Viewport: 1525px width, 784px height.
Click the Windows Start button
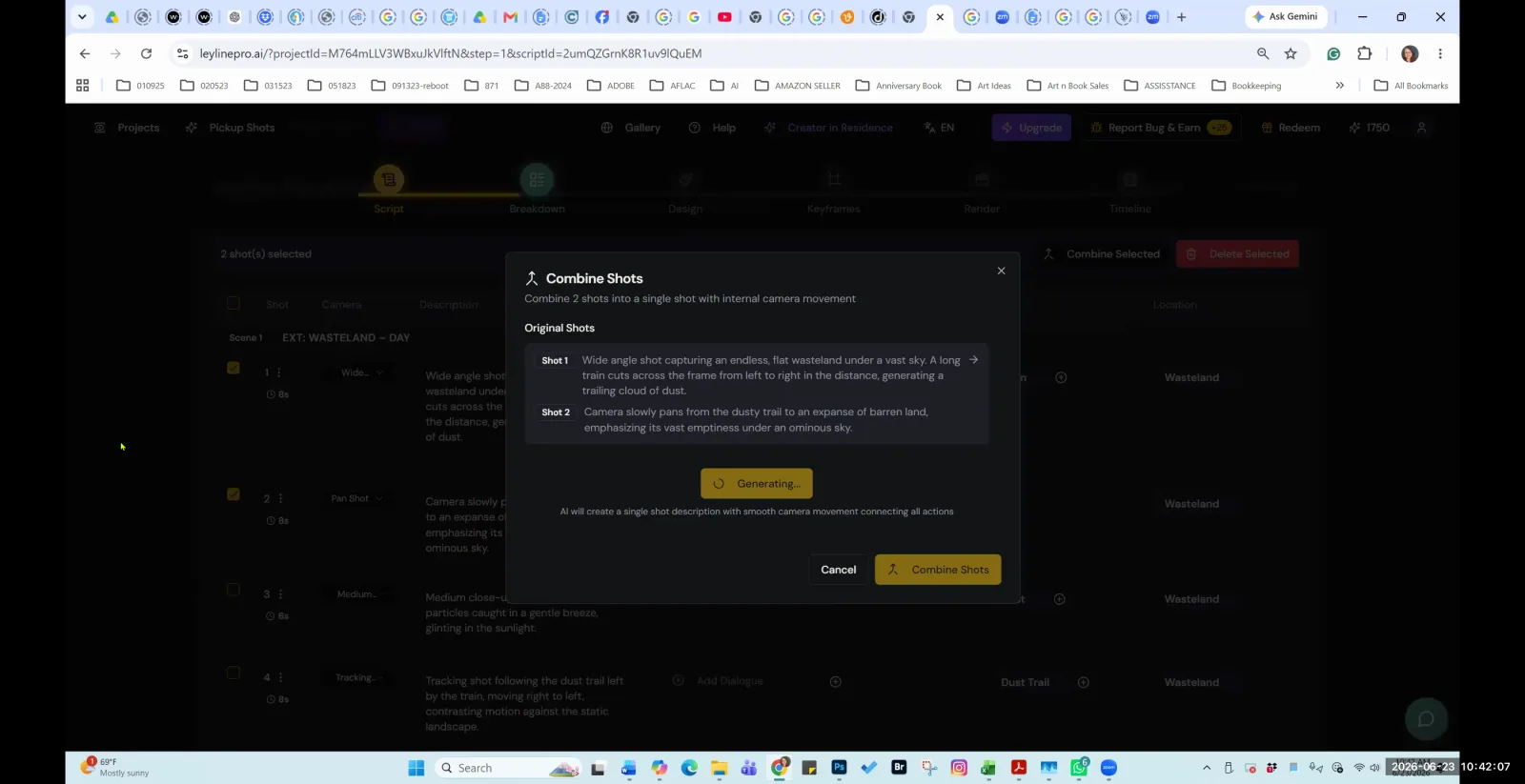417,768
